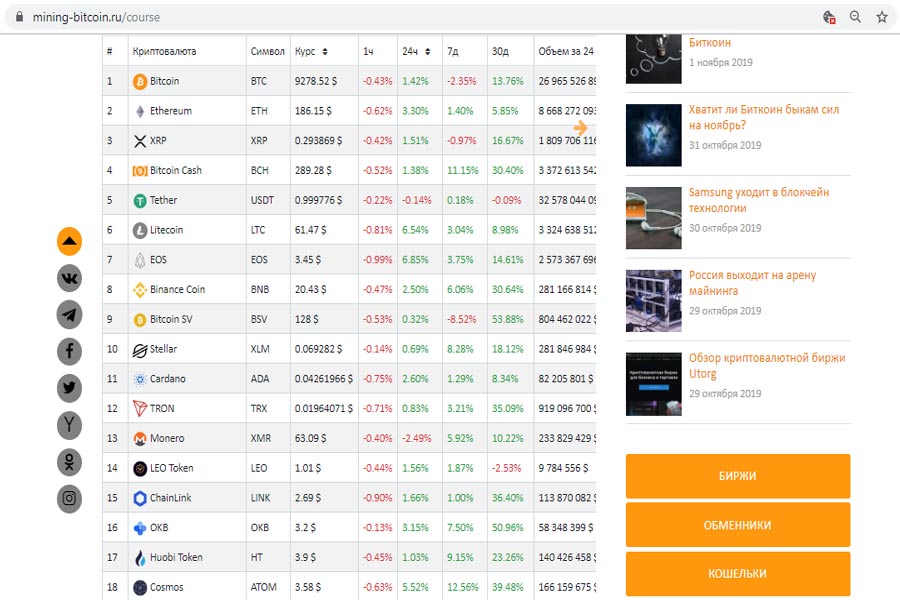Click the Объем за 24 column header
Viewport: 900px width, 600px height.
(x=566, y=51)
